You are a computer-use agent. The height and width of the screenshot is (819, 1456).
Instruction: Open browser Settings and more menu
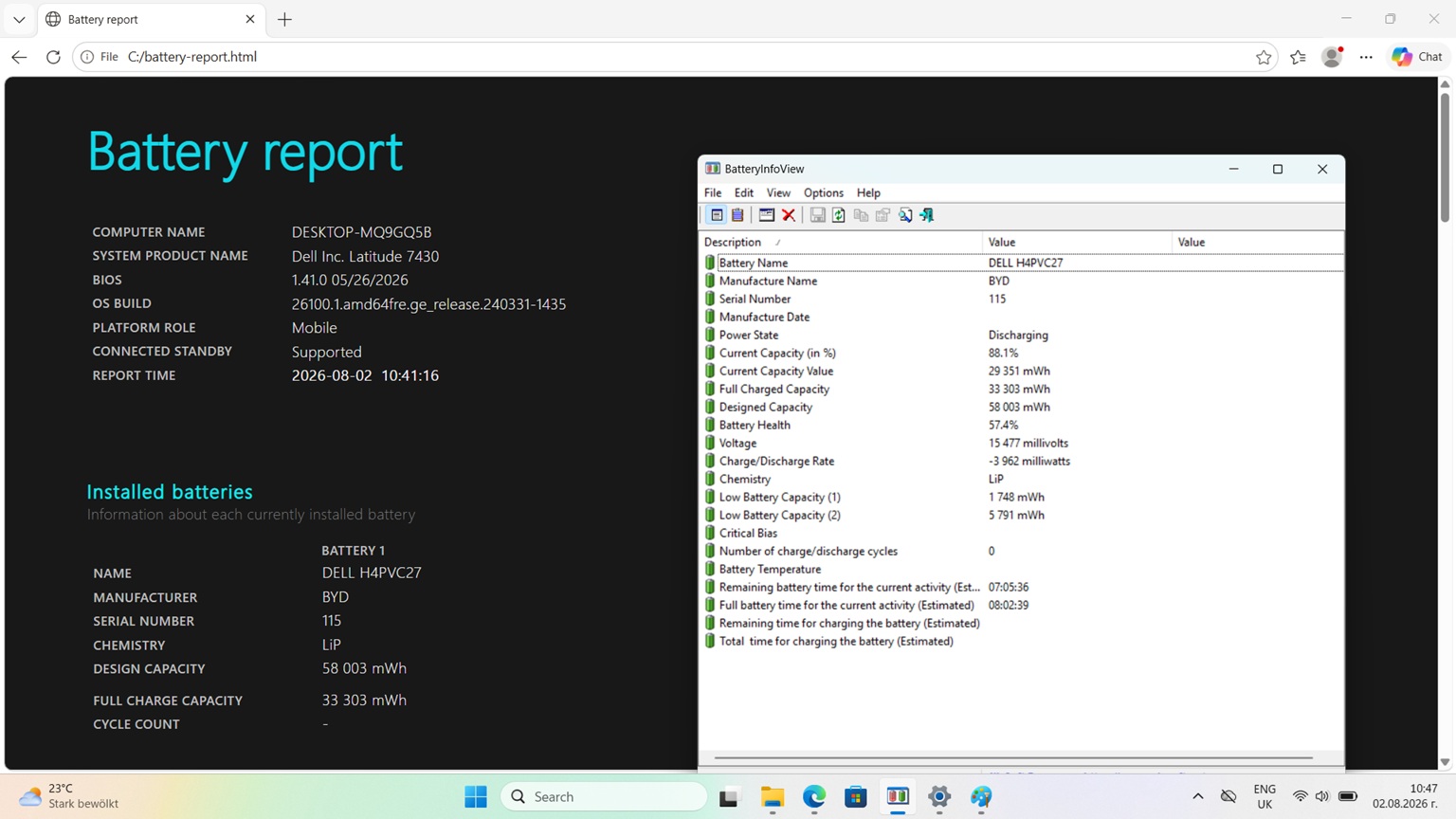[1366, 57]
